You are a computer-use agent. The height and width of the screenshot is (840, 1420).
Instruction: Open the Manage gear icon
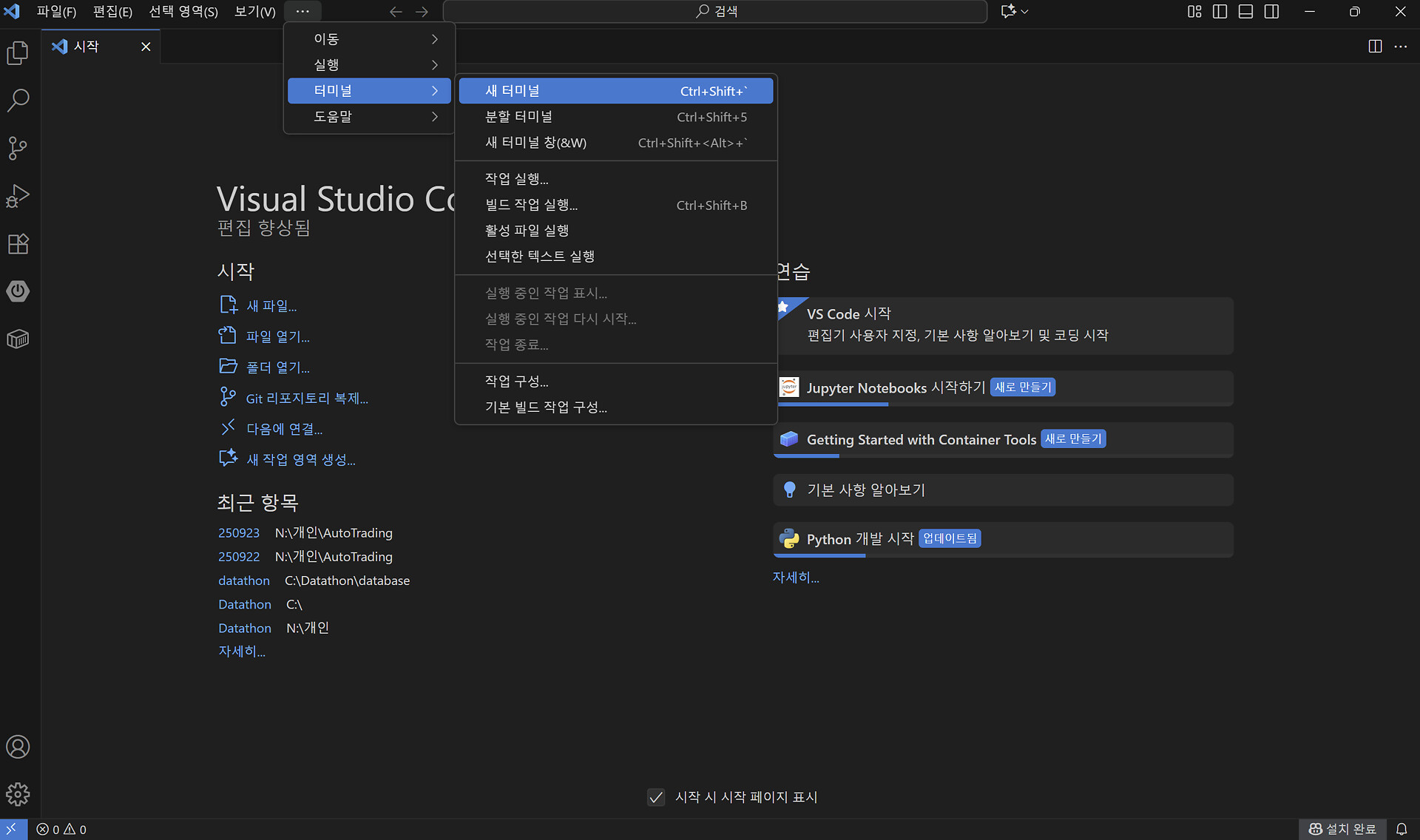coord(18,795)
